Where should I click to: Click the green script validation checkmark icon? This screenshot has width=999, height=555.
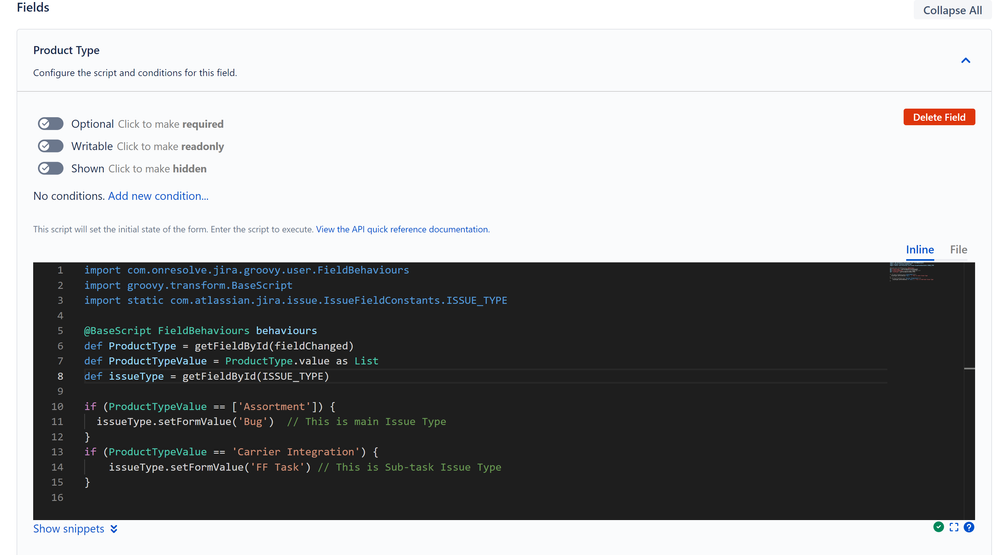(938, 527)
